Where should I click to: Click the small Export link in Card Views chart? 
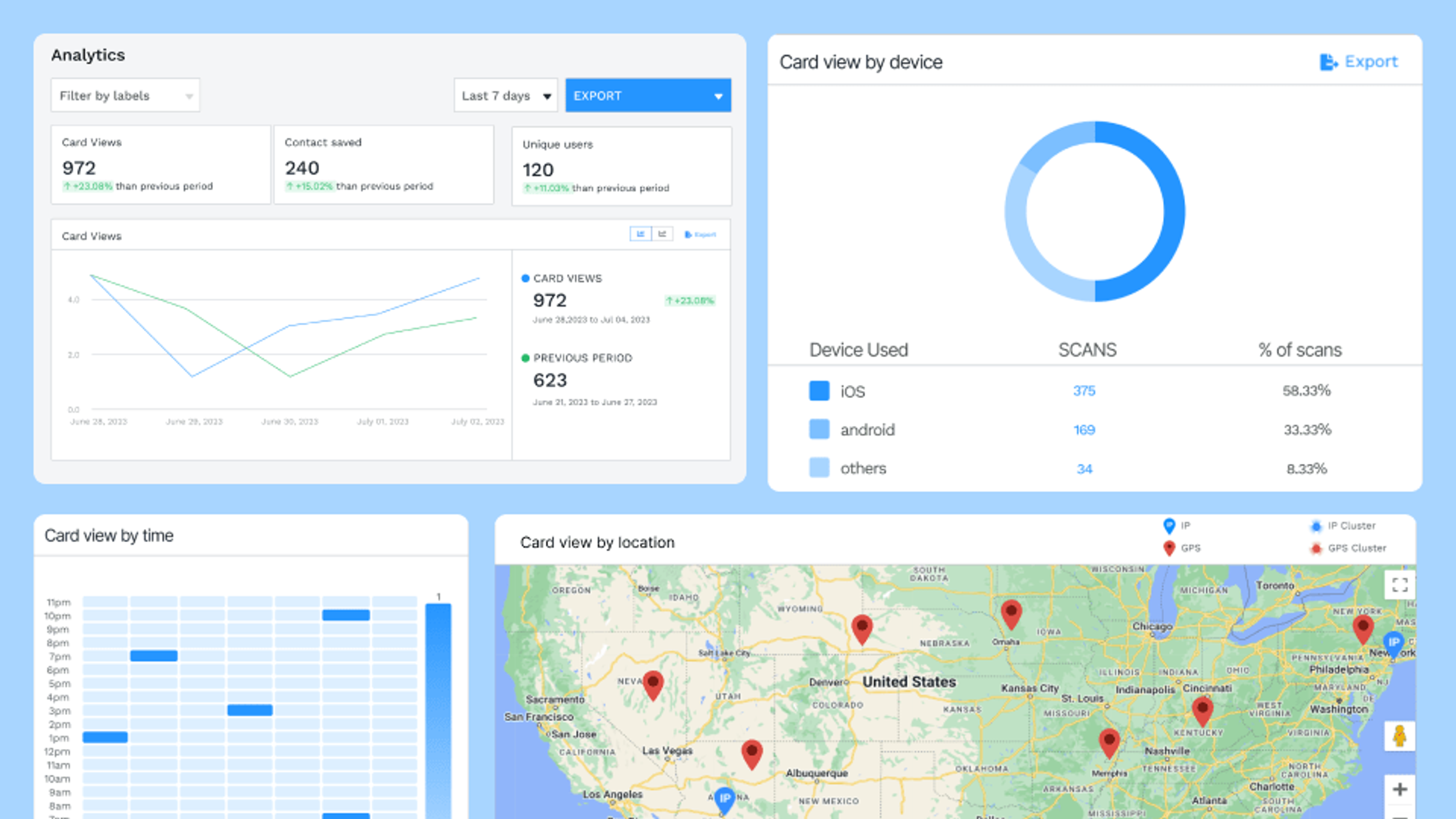700,235
